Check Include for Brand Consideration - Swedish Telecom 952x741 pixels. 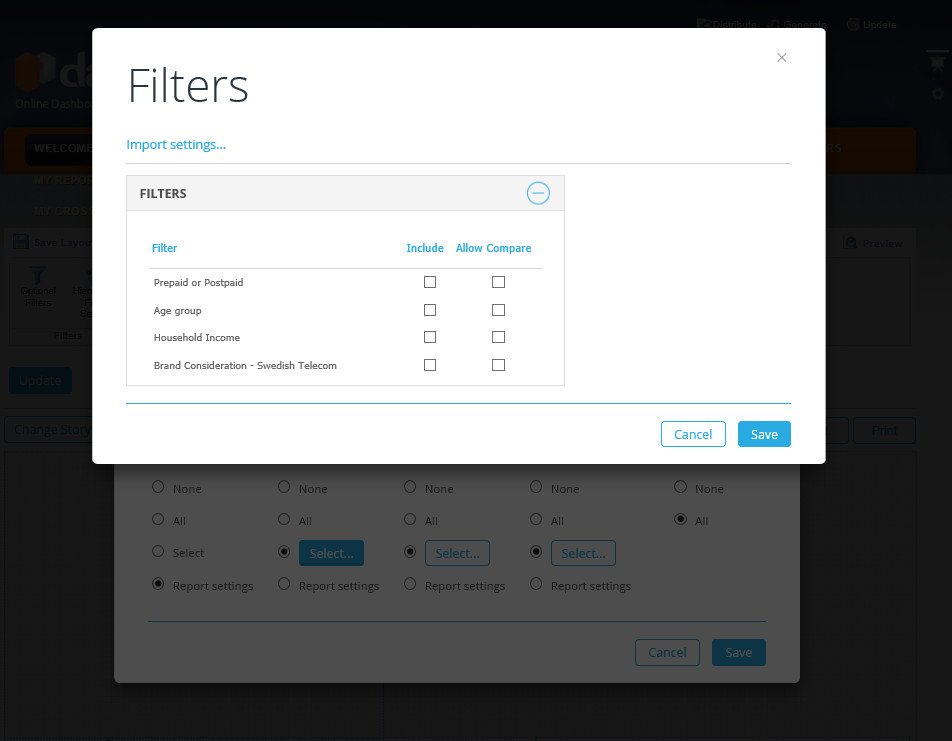430,364
